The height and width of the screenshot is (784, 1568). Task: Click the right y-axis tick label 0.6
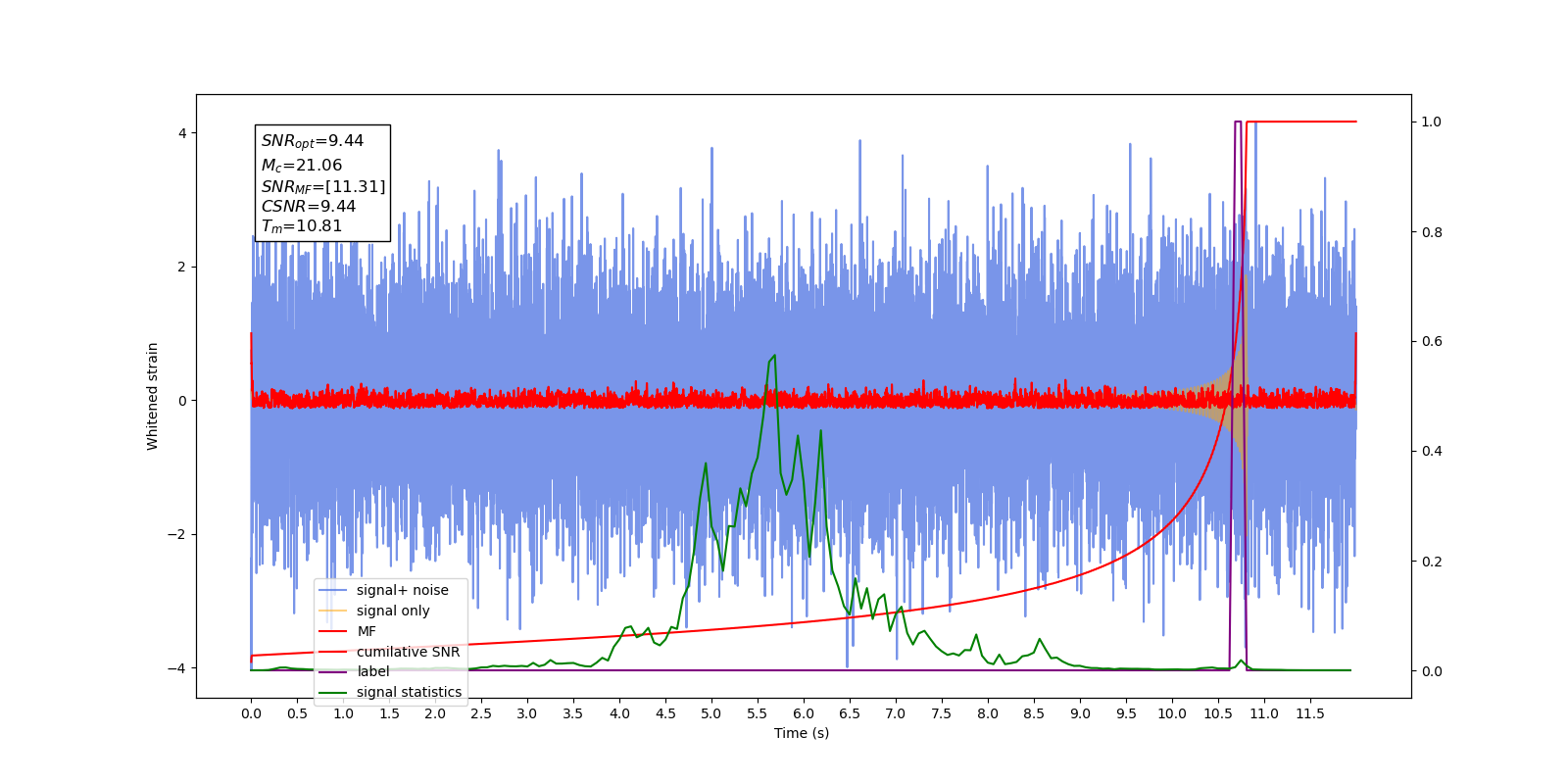[1432, 341]
